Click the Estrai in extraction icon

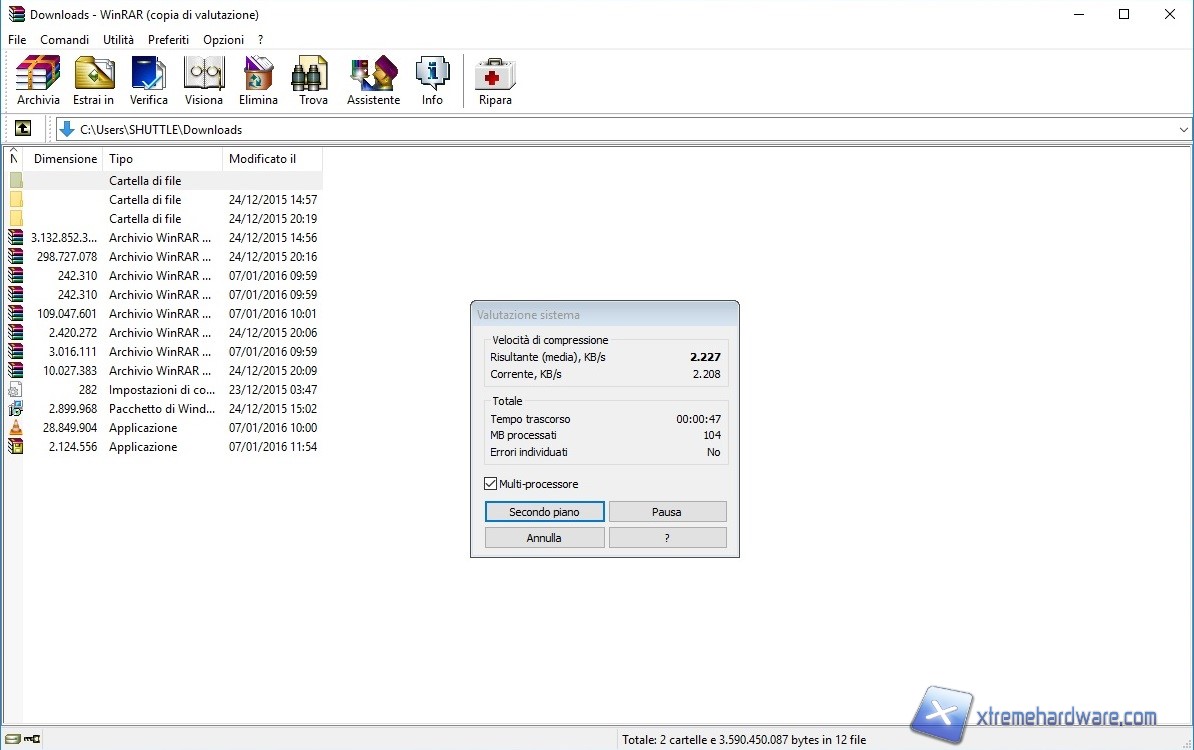(93, 80)
